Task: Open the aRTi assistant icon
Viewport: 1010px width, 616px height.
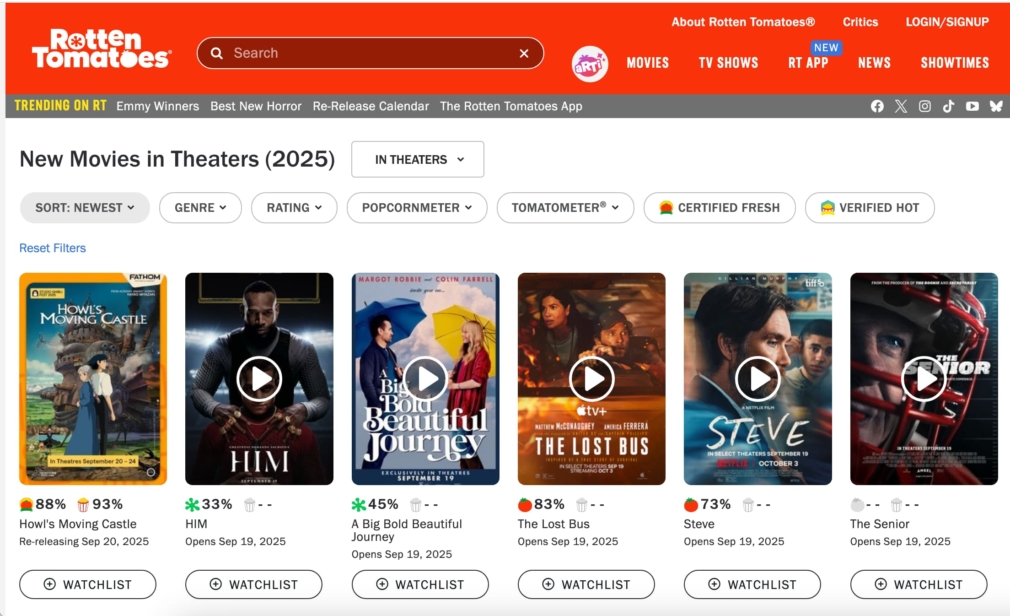Action: (x=589, y=64)
